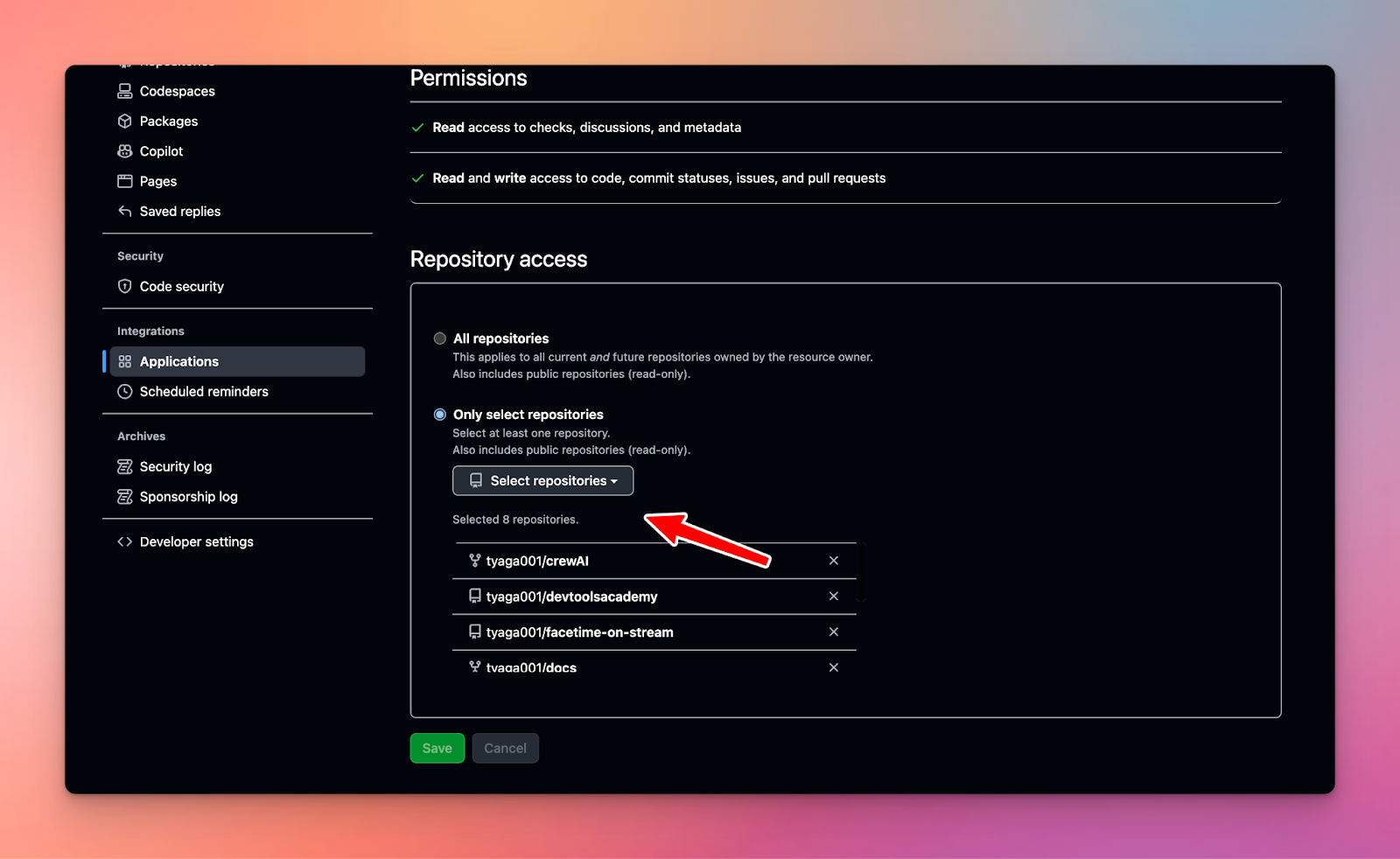The height and width of the screenshot is (859, 1400).
Task: Click the fork icon beside tyaga001/crewAI
Action: pyautogui.click(x=475, y=561)
